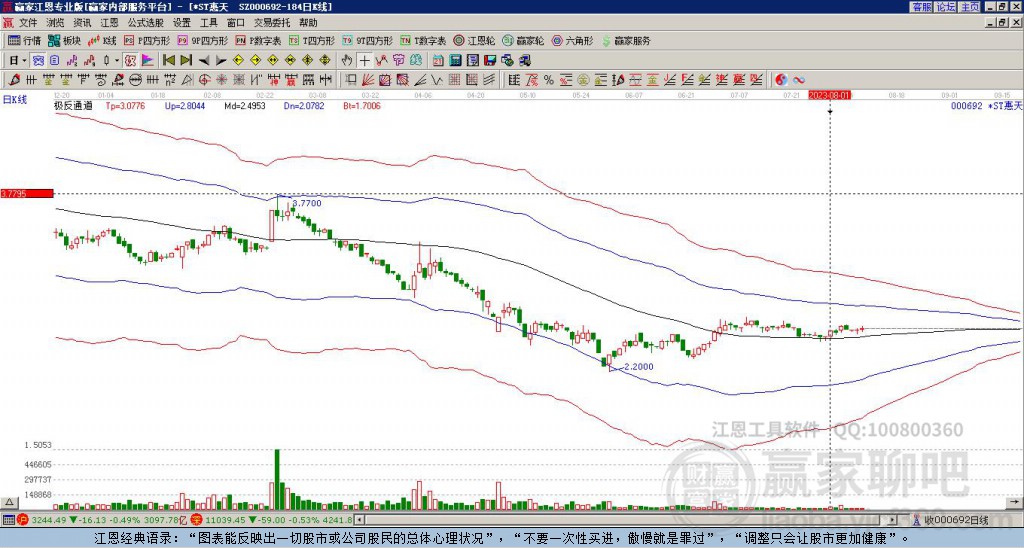Jump to first bar icon
The width and height of the screenshot is (1024, 548).
click(168, 60)
